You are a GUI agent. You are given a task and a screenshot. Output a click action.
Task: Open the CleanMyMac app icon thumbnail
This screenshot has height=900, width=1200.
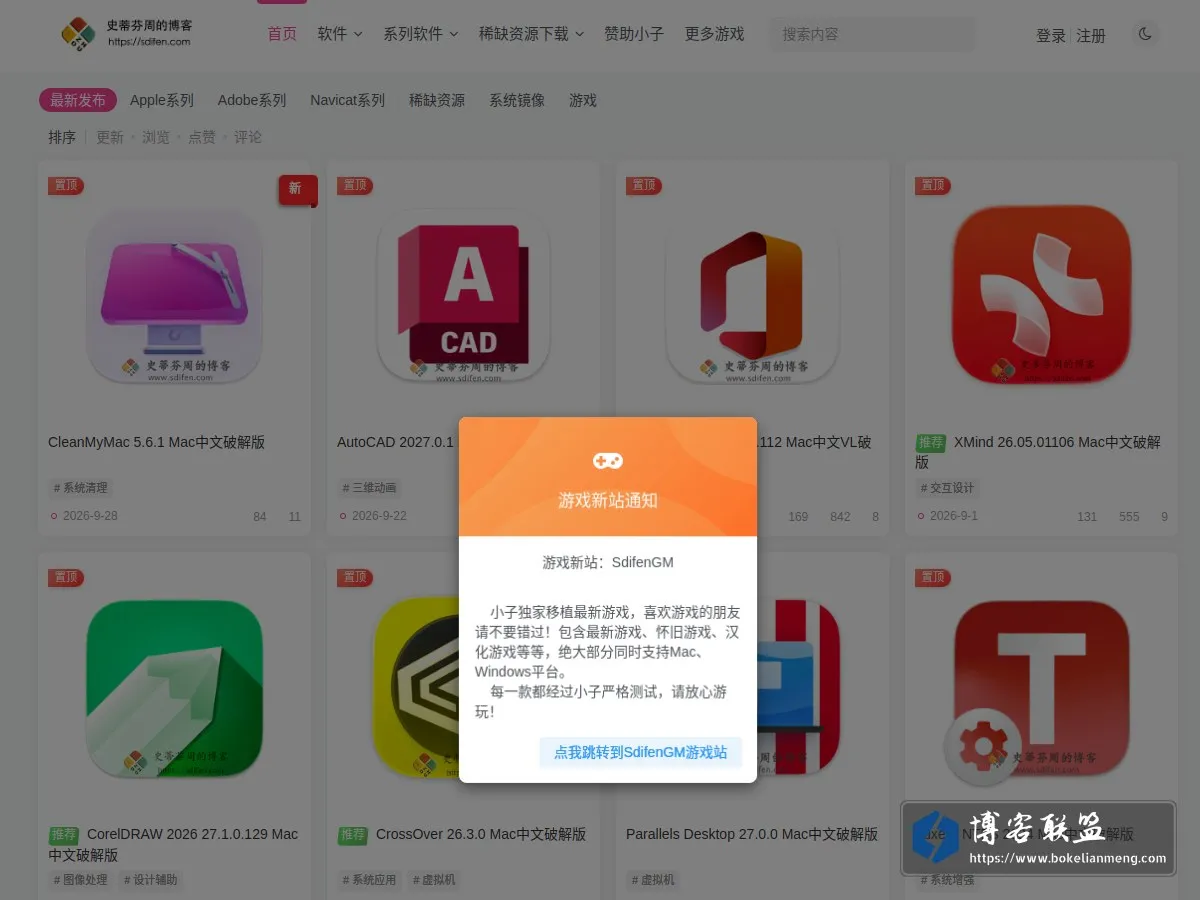click(x=174, y=297)
